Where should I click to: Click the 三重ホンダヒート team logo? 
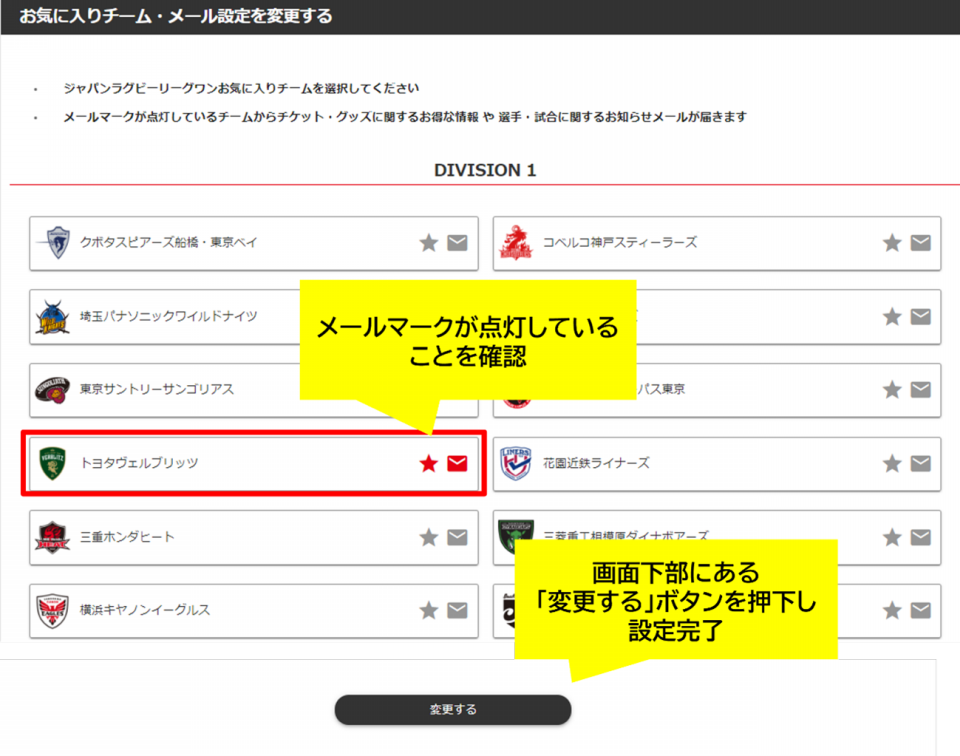52,537
